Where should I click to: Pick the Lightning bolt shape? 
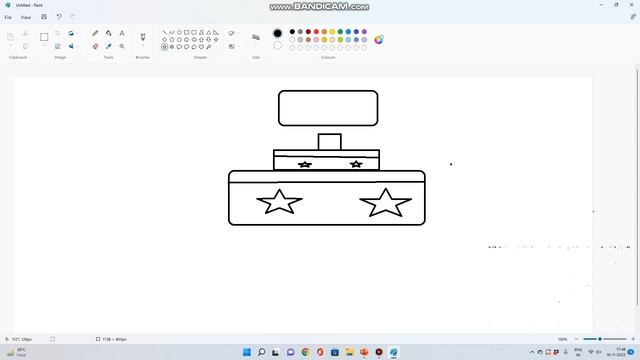coord(209,47)
